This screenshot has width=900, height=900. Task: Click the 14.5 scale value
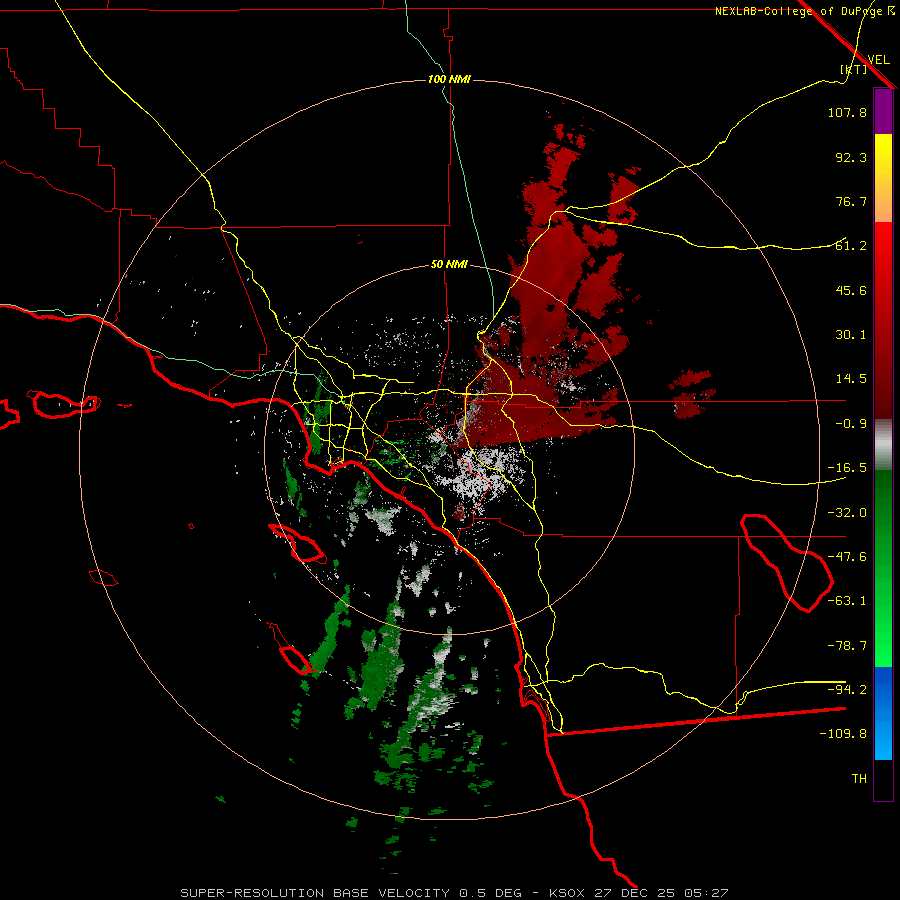(x=851, y=379)
